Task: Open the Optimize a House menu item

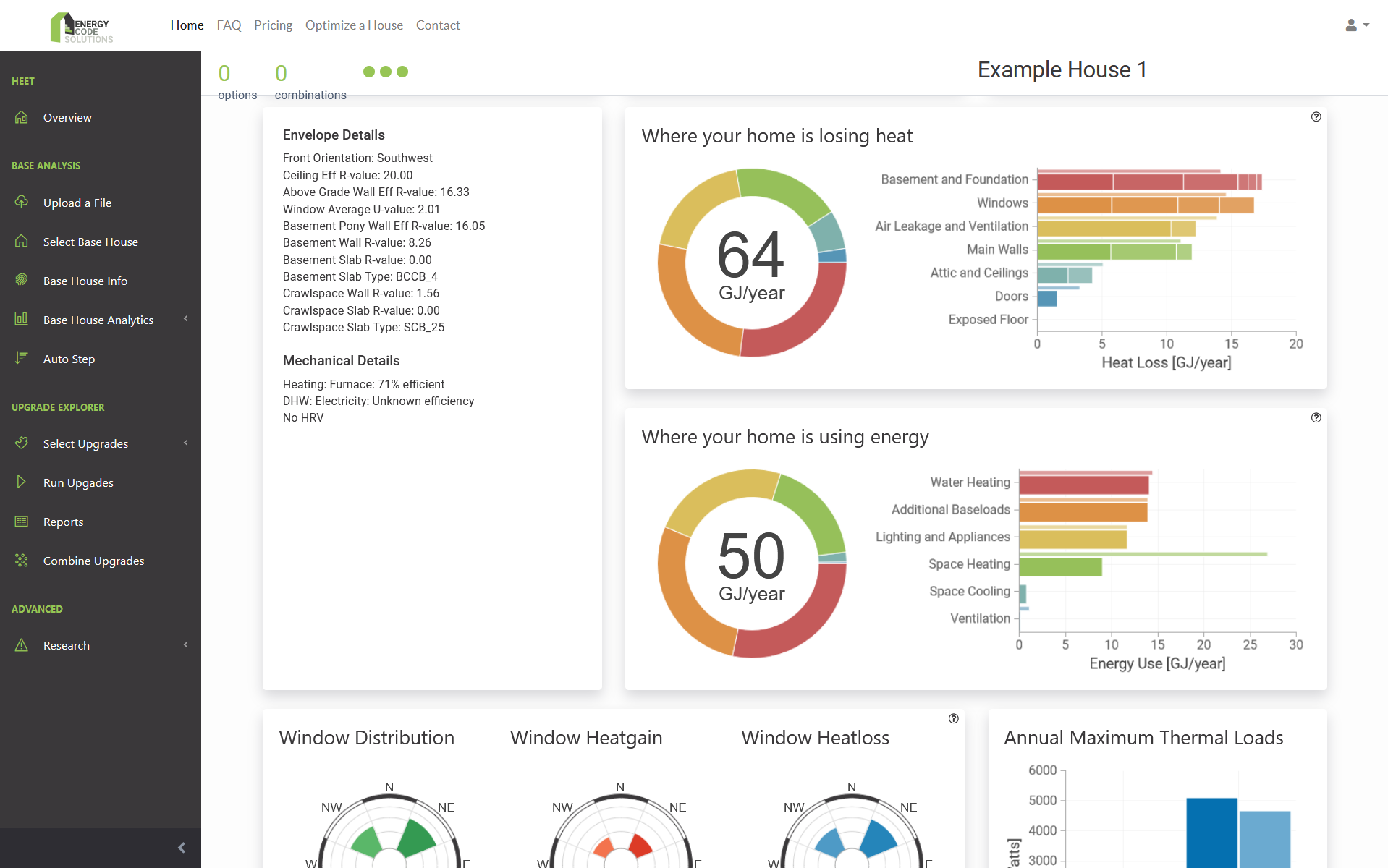Action: [354, 25]
